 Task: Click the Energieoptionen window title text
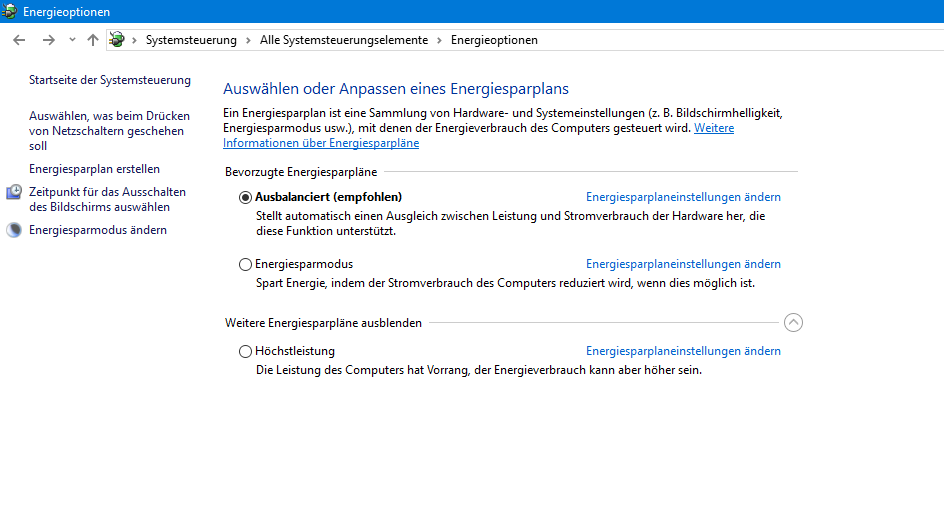pyautogui.click(x=66, y=12)
